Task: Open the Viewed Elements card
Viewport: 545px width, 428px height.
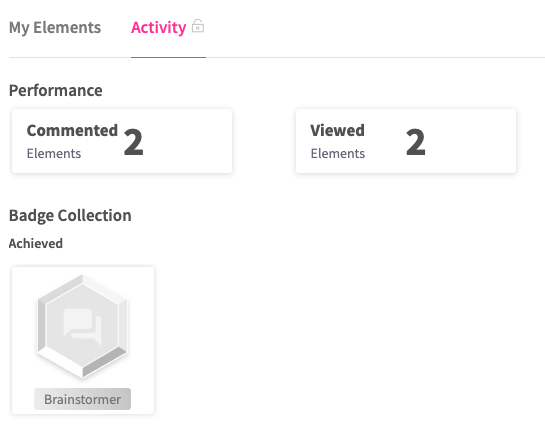Action: 406,141
